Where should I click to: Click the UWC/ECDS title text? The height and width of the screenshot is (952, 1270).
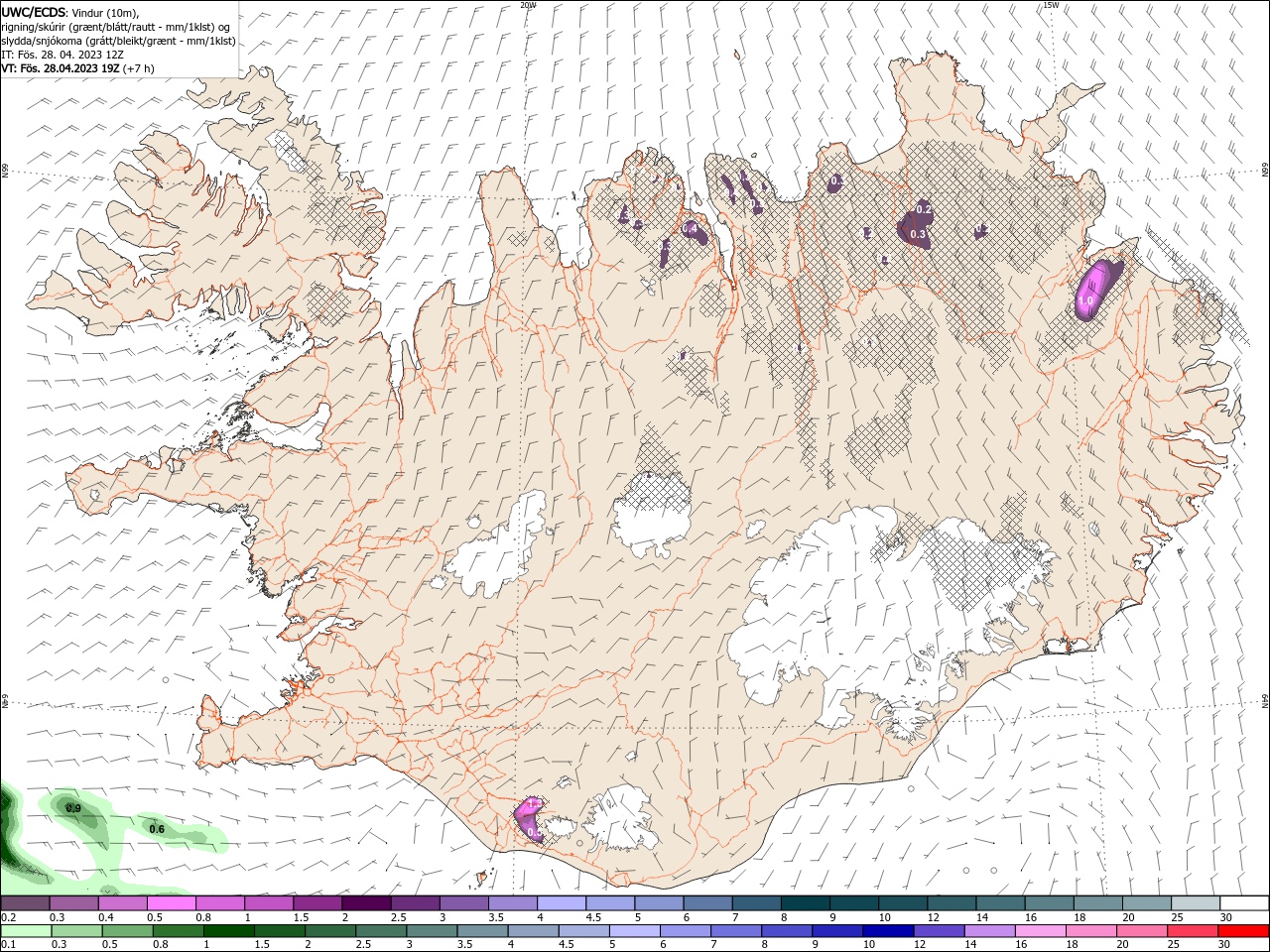tap(35, 12)
